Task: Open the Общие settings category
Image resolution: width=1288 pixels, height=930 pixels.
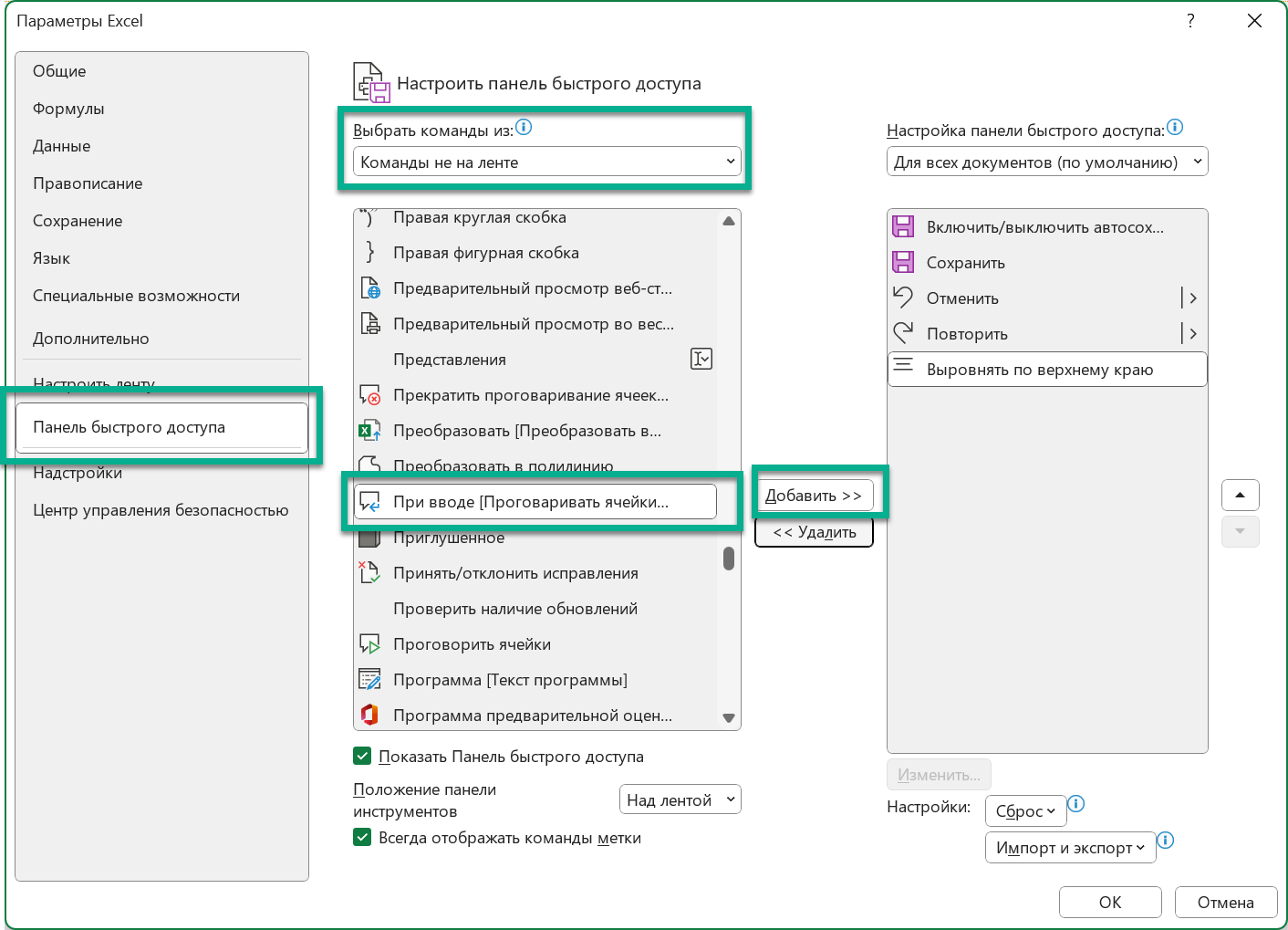Action: point(59,71)
